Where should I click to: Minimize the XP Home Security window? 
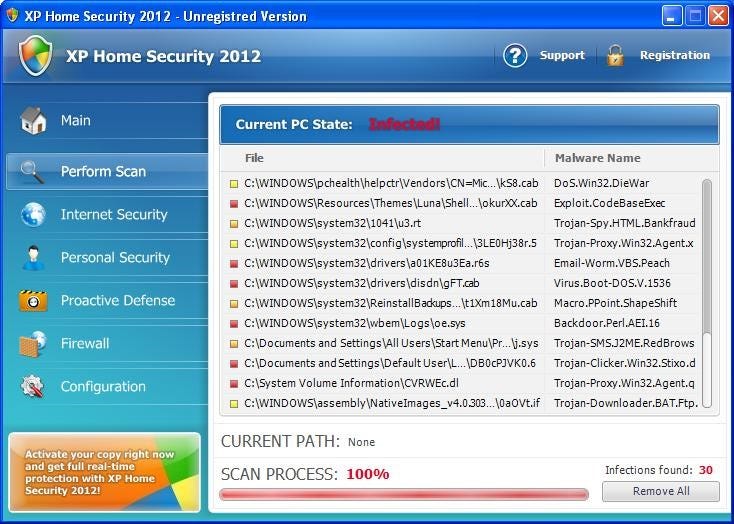coord(671,16)
